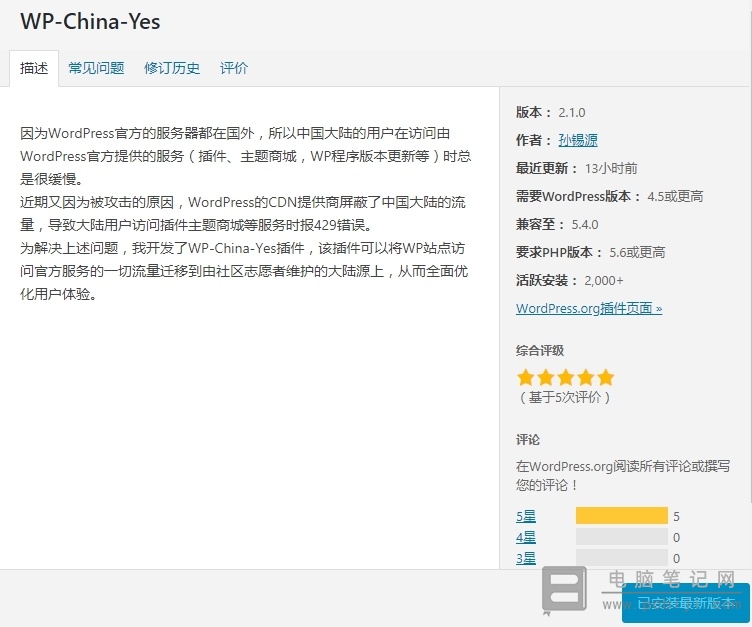Open the 评价 tab
752x627 pixels.
[234, 68]
